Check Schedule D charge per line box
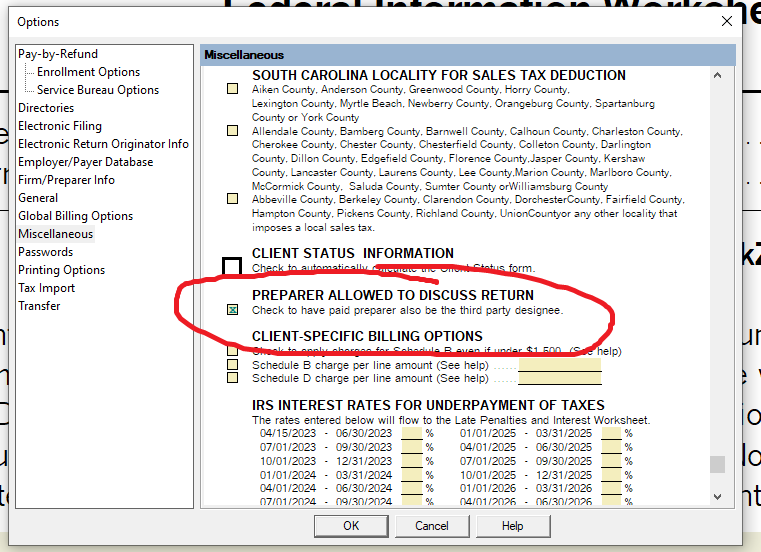761x552 pixels. coord(232,377)
